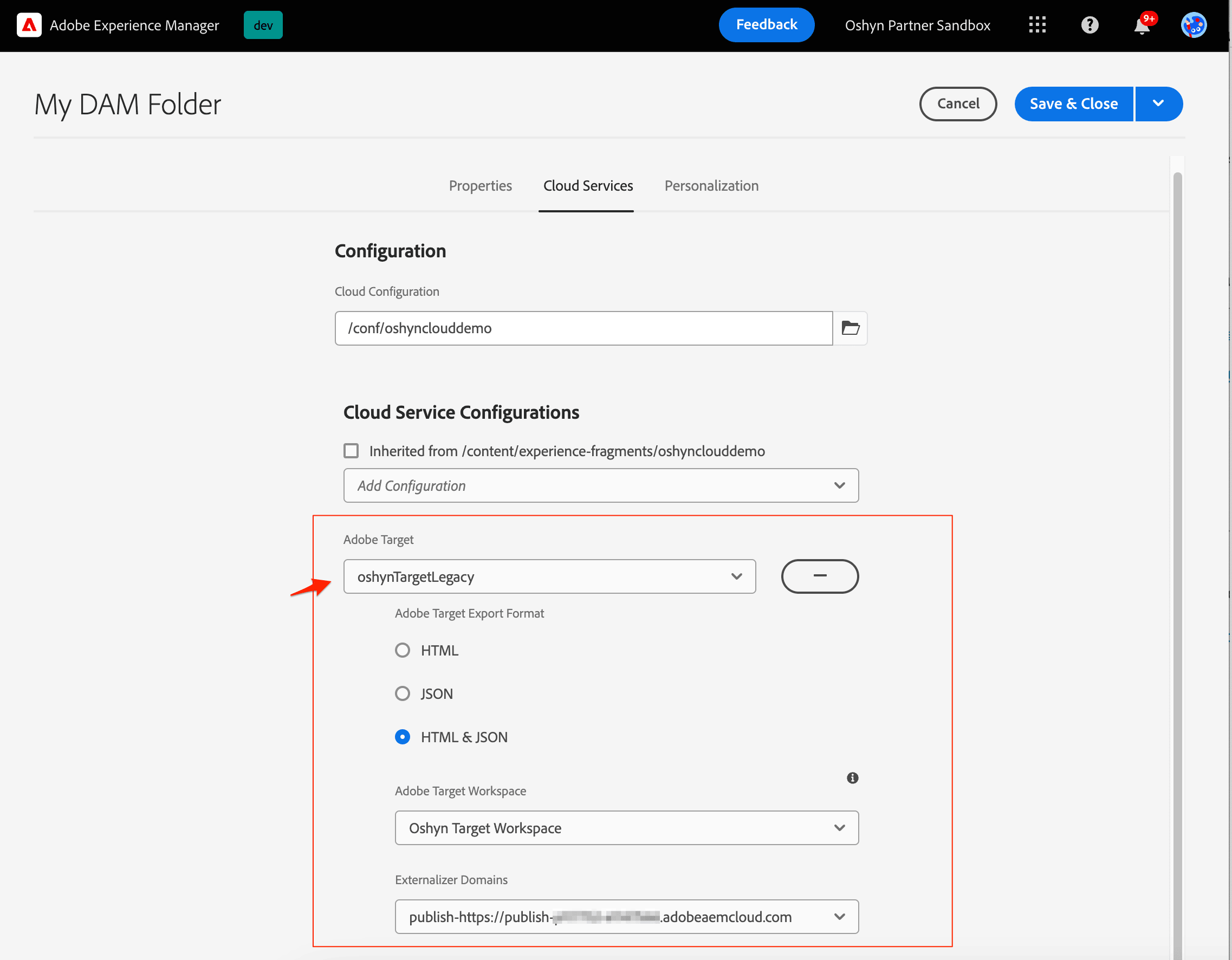The image size is (1232, 960).
Task: Click the Adobe logo icon
Action: tap(29, 25)
